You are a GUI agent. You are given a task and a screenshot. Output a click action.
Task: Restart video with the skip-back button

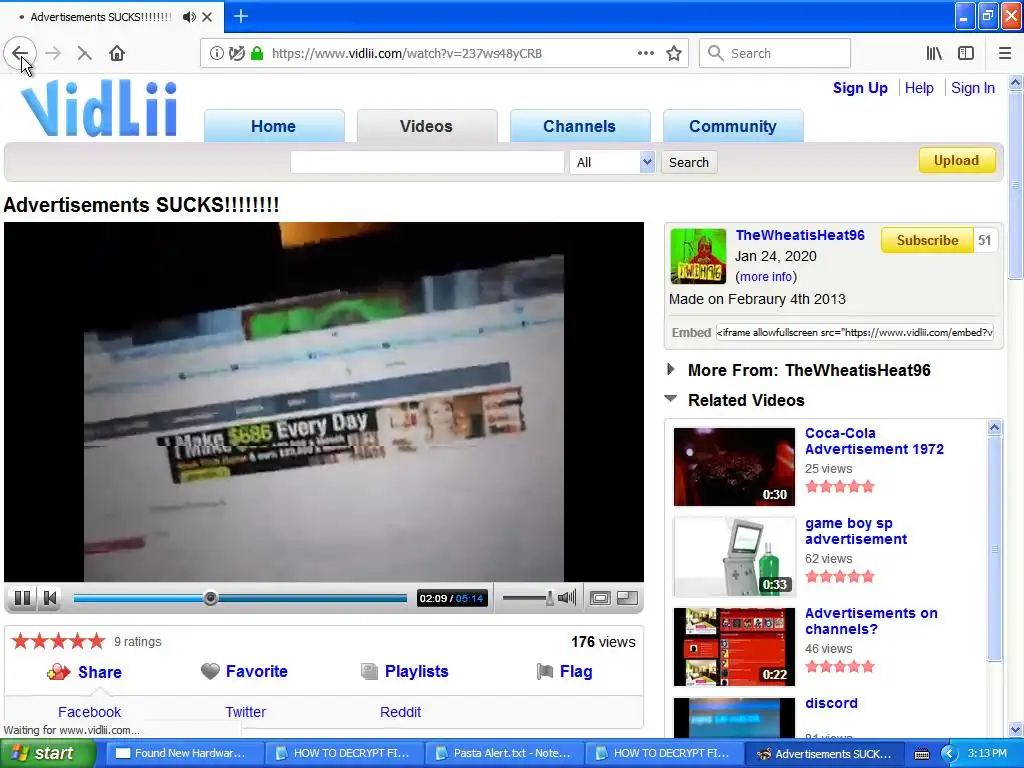pyautogui.click(x=50, y=598)
